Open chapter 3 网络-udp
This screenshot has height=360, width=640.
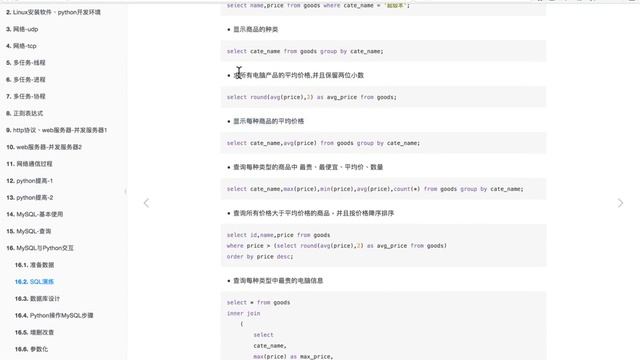[22, 29]
